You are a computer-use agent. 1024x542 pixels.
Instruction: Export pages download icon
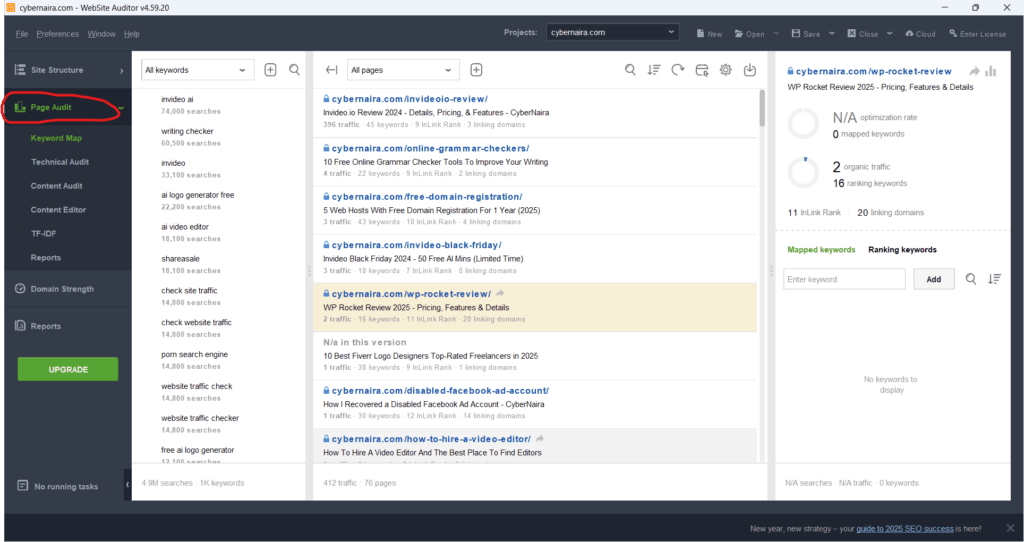(x=750, y=70)
